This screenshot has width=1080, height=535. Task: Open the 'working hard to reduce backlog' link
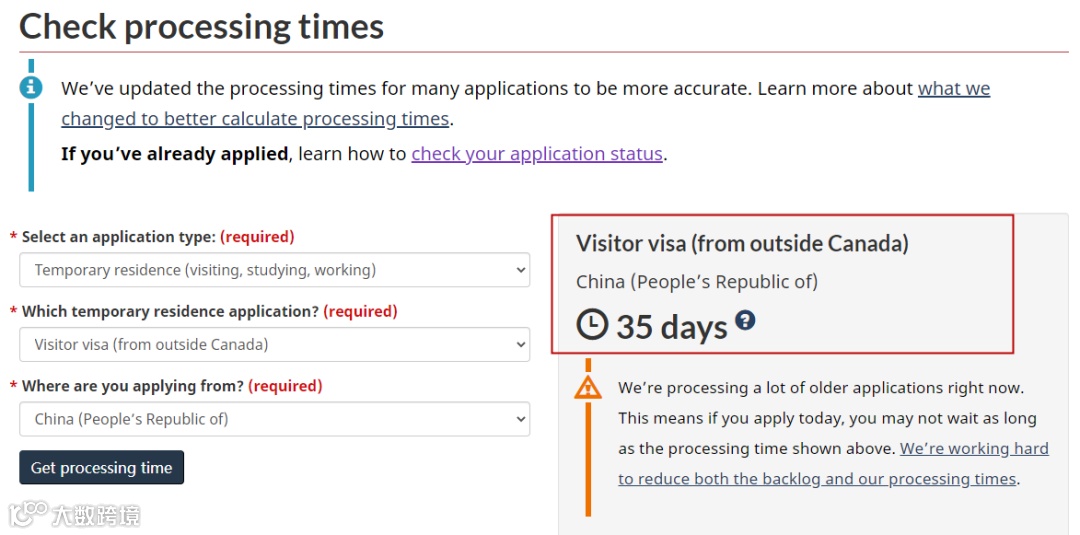[833, 463]
